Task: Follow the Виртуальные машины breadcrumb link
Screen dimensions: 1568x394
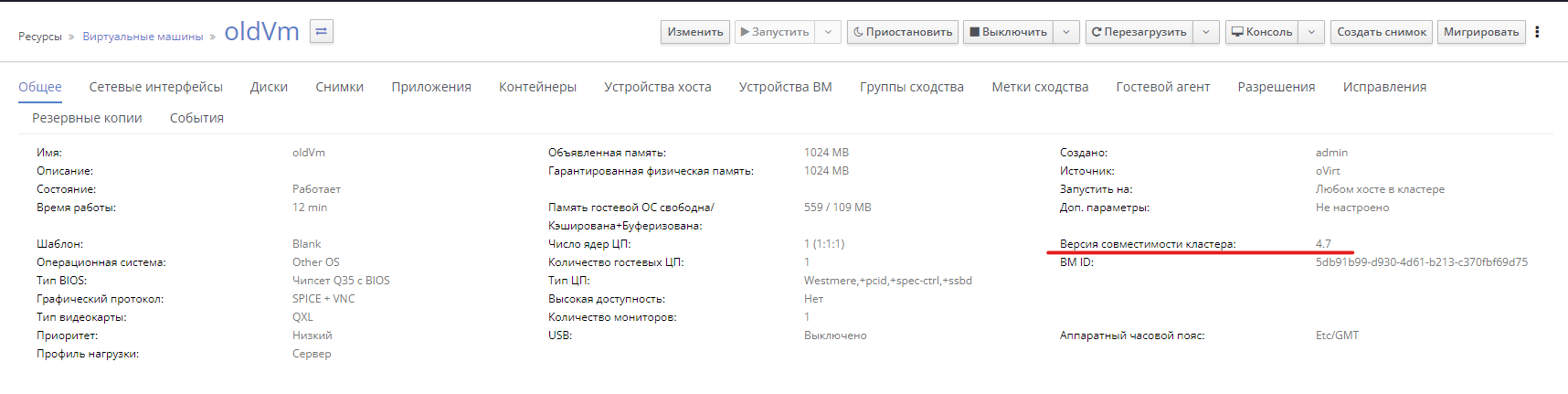Action: (x=143, y=37)
